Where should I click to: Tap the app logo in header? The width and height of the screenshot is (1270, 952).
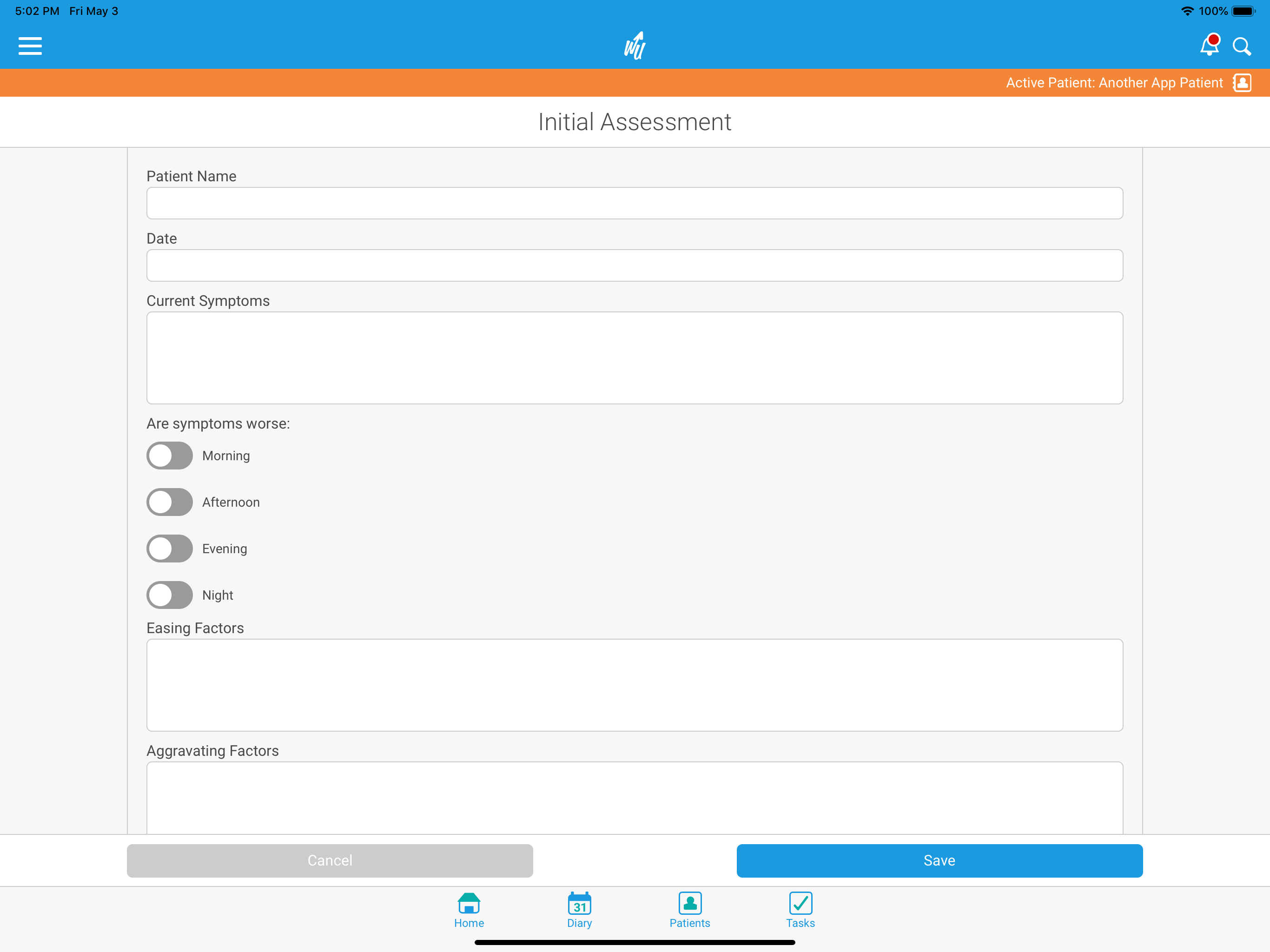635,46
